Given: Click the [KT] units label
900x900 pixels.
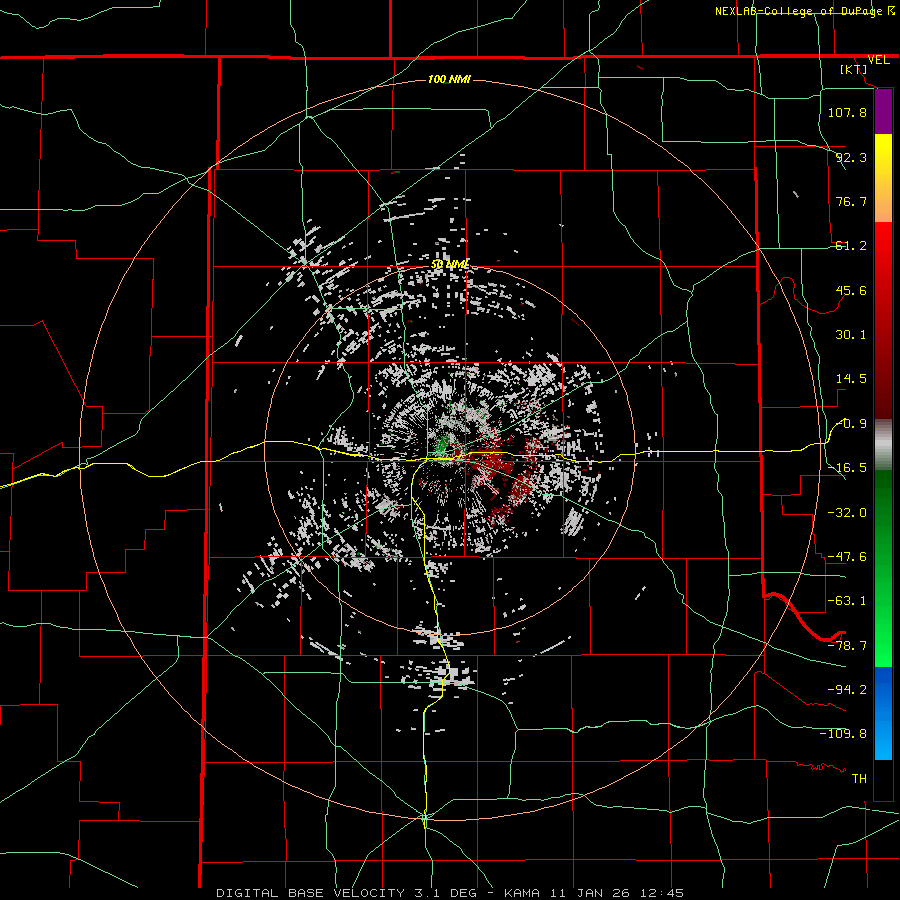Looking at the screenshot, I should tap(854, 69).
